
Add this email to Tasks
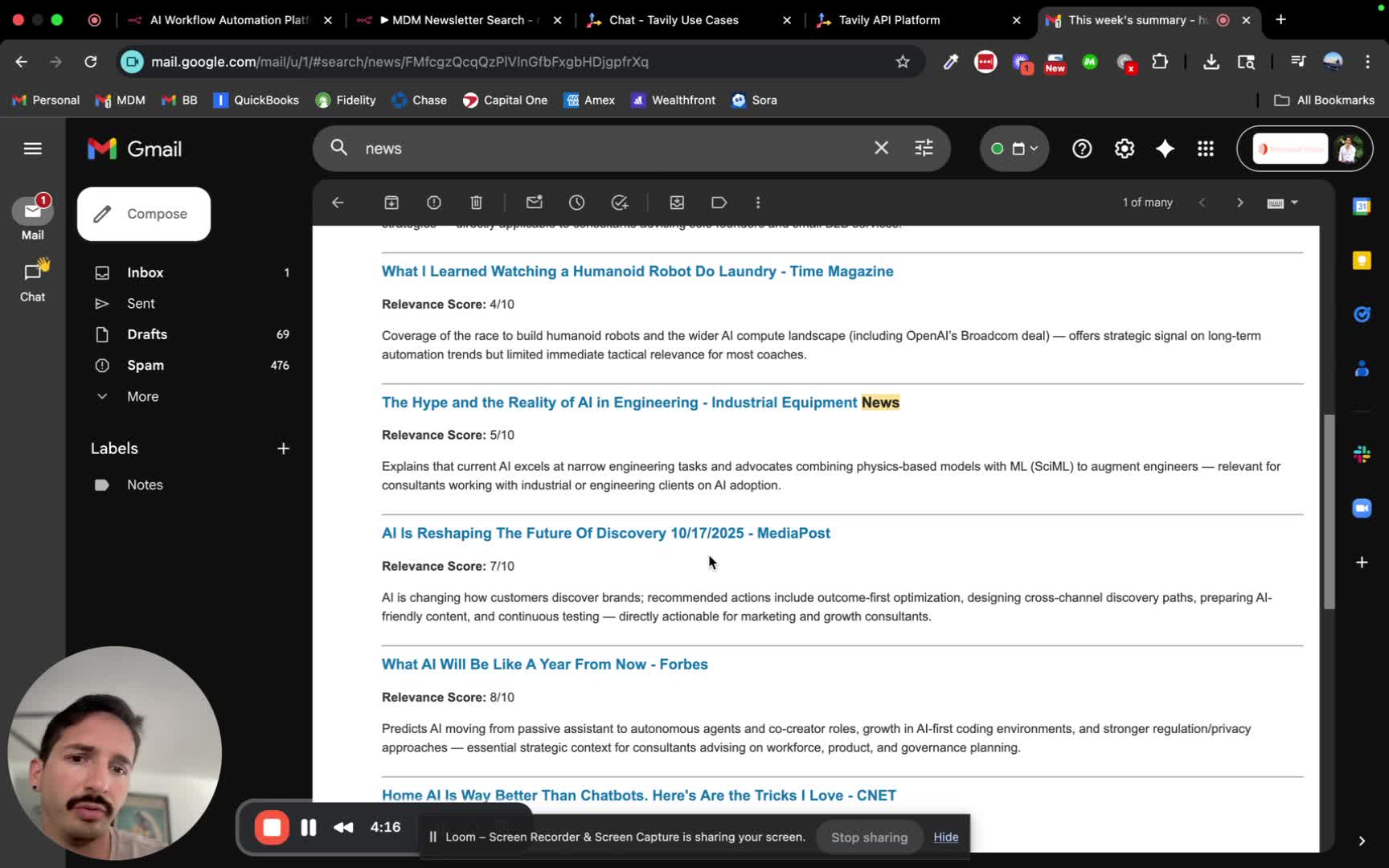tap(620, 203)
